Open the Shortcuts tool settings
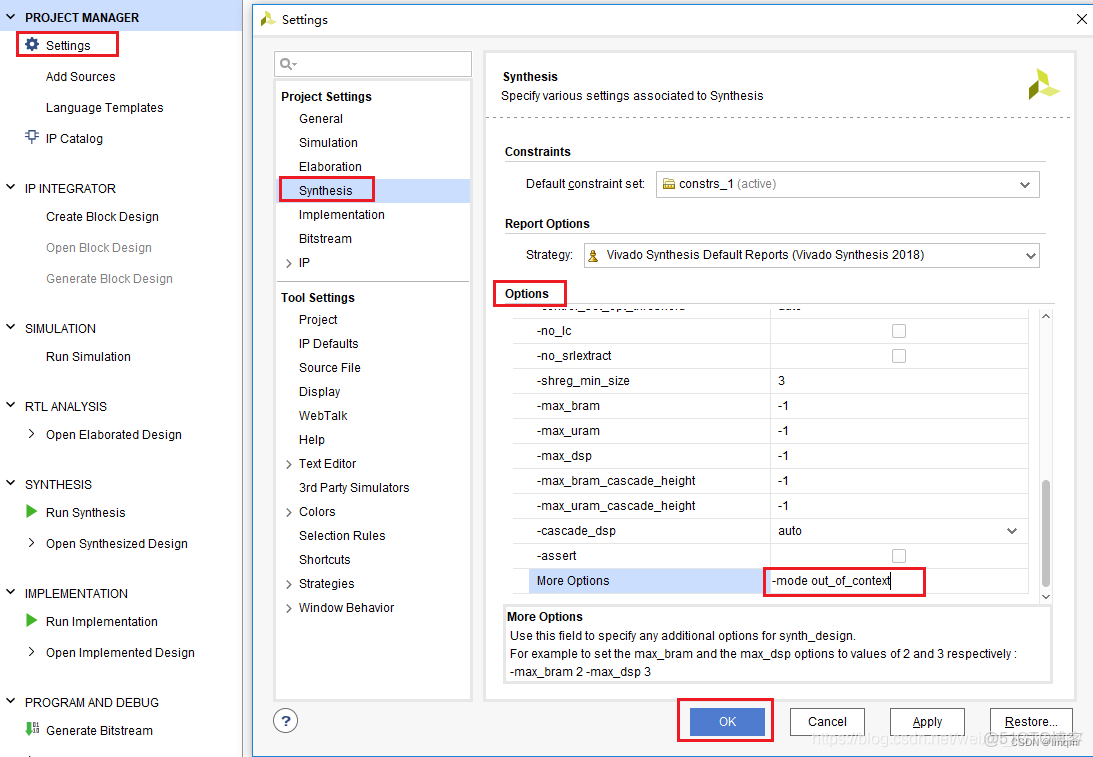 tap(325, 560)
